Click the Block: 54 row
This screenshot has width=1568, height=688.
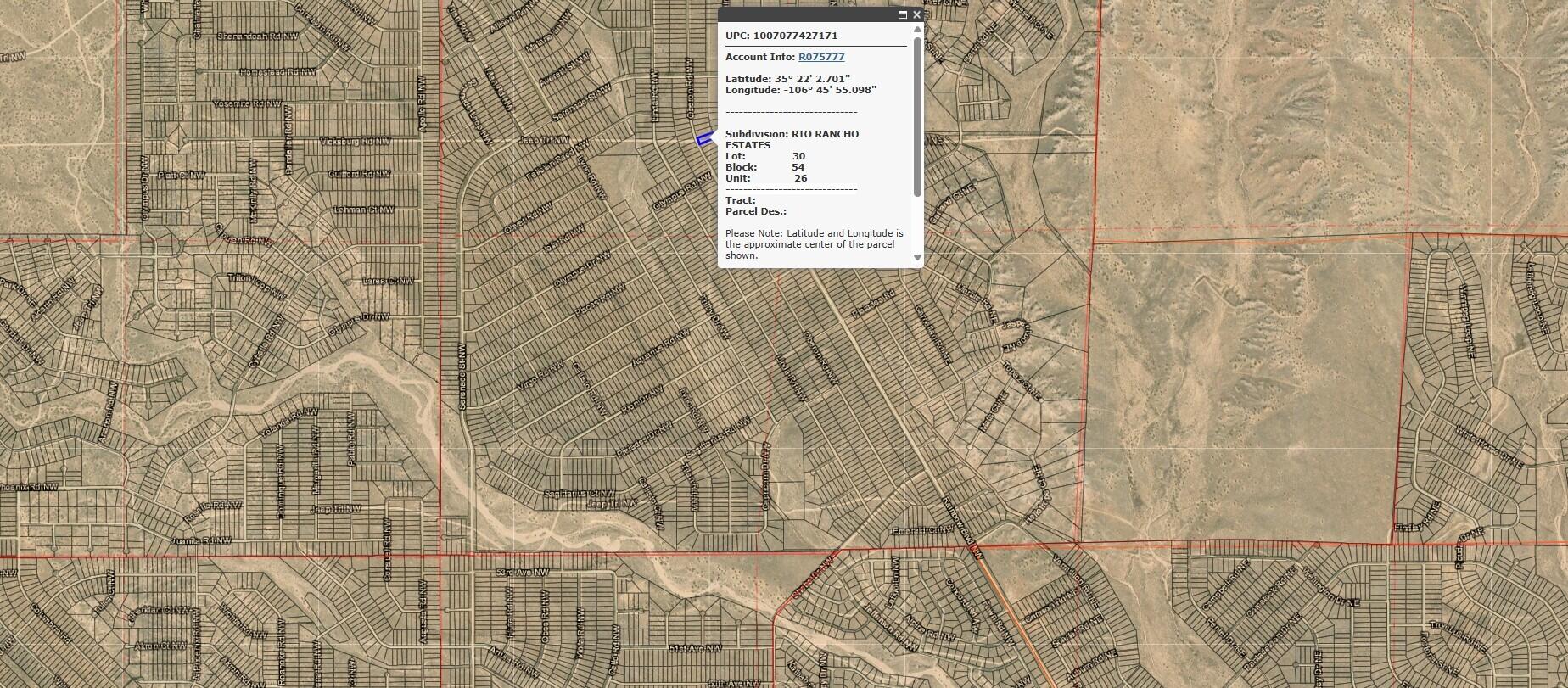coord(764,167)
